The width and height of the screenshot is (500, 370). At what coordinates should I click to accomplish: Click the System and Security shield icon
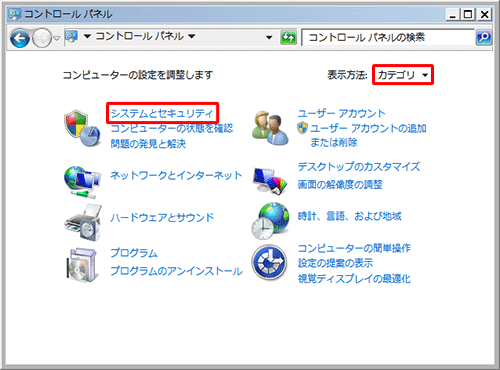82,128
